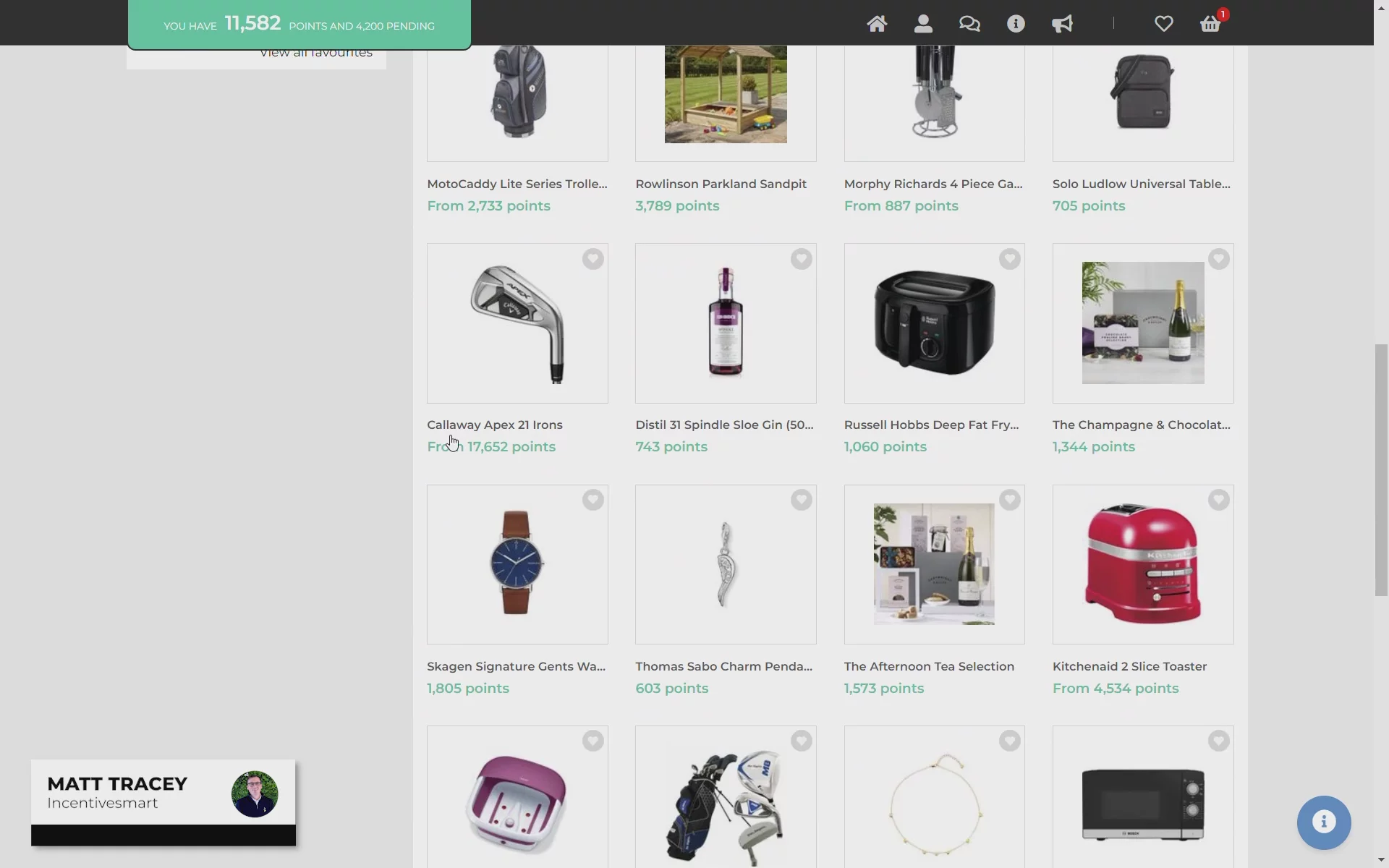Screen dimensions: 1389x868
Task: Click the points balance banner
Action: 299,25
